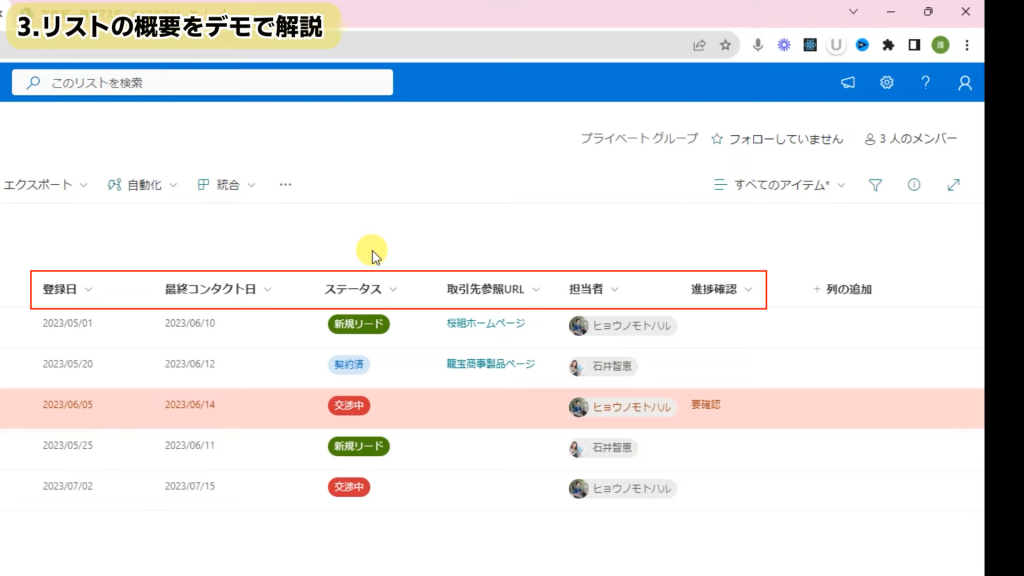Open the すべてのアイテム view dropdown
The width and height of the screenshot is (1024, 576).
(x=779, y=185)
